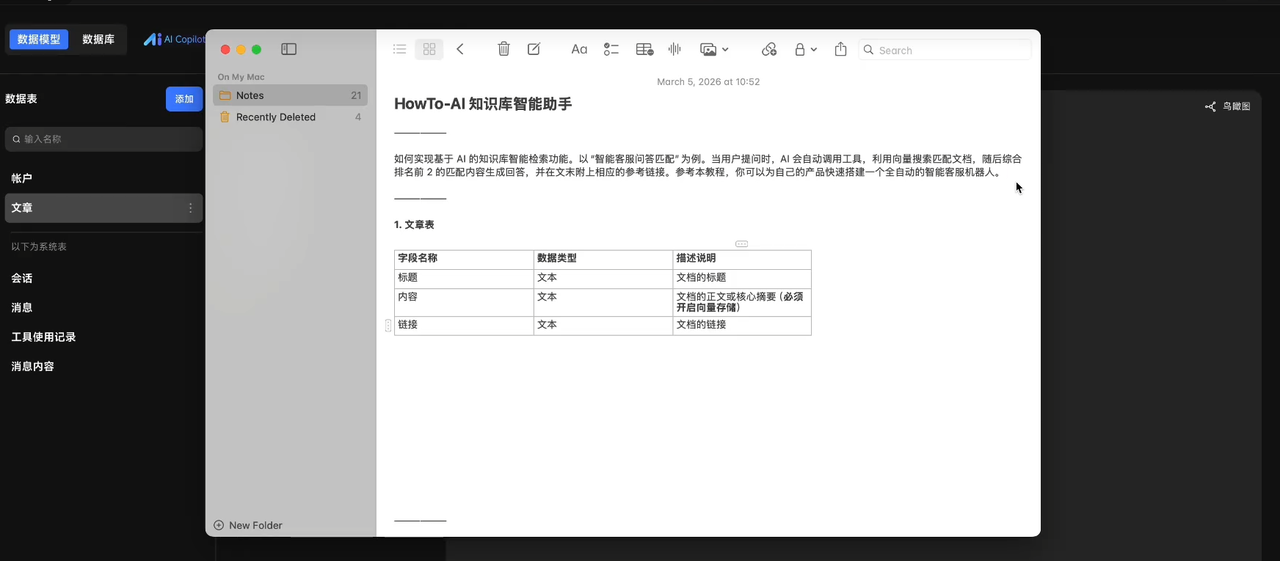Click the 字段名称 header cell

[x=464, y=258]
